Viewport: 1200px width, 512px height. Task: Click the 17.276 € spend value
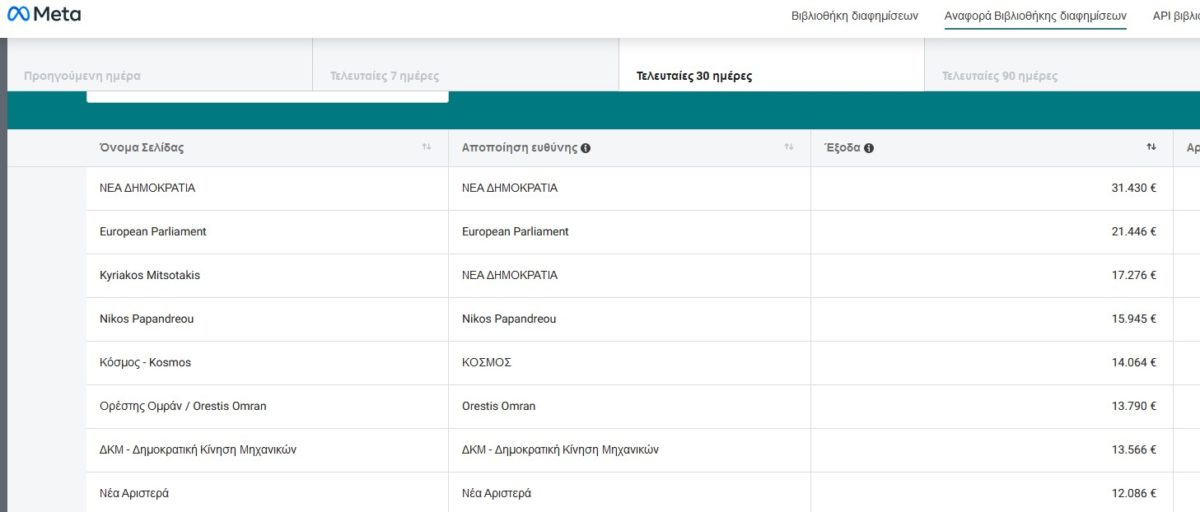[1134, 275]
